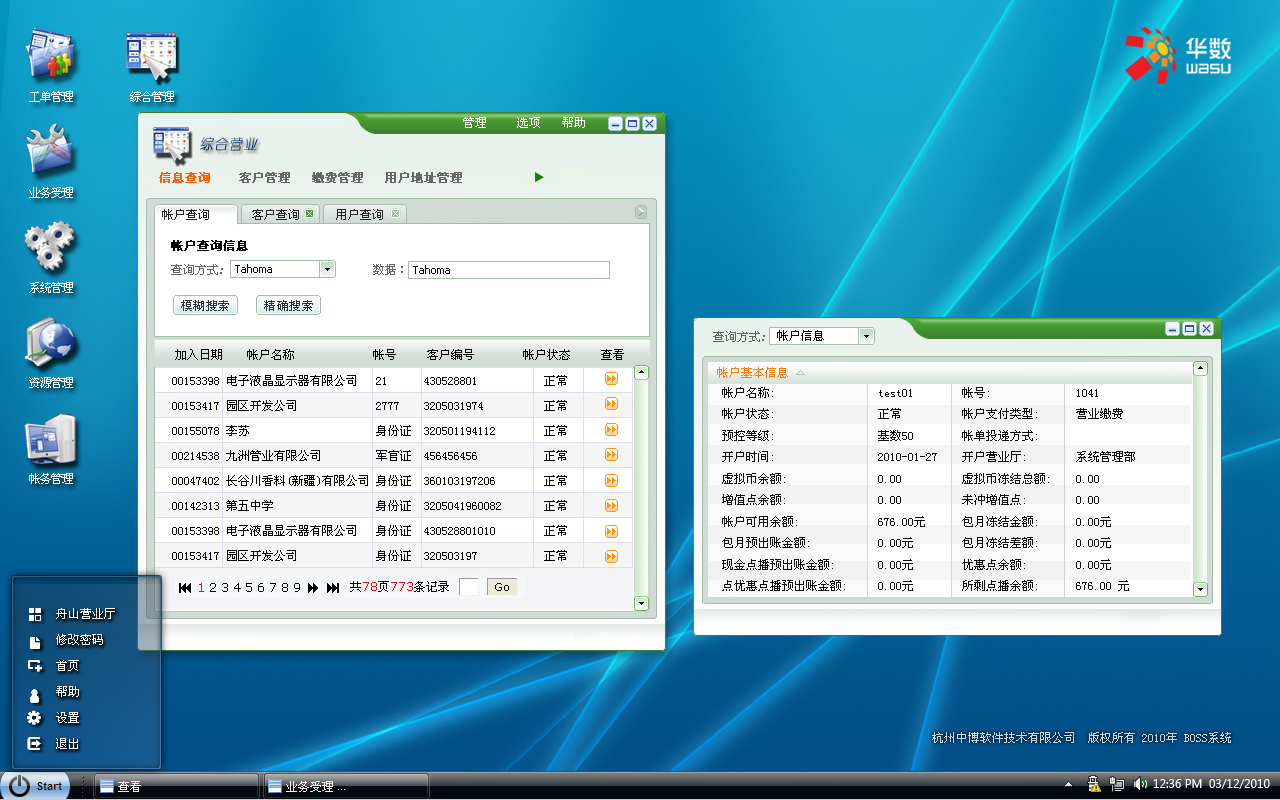Click the volume icon in system tray
1280x800 pixels.
1141,785
